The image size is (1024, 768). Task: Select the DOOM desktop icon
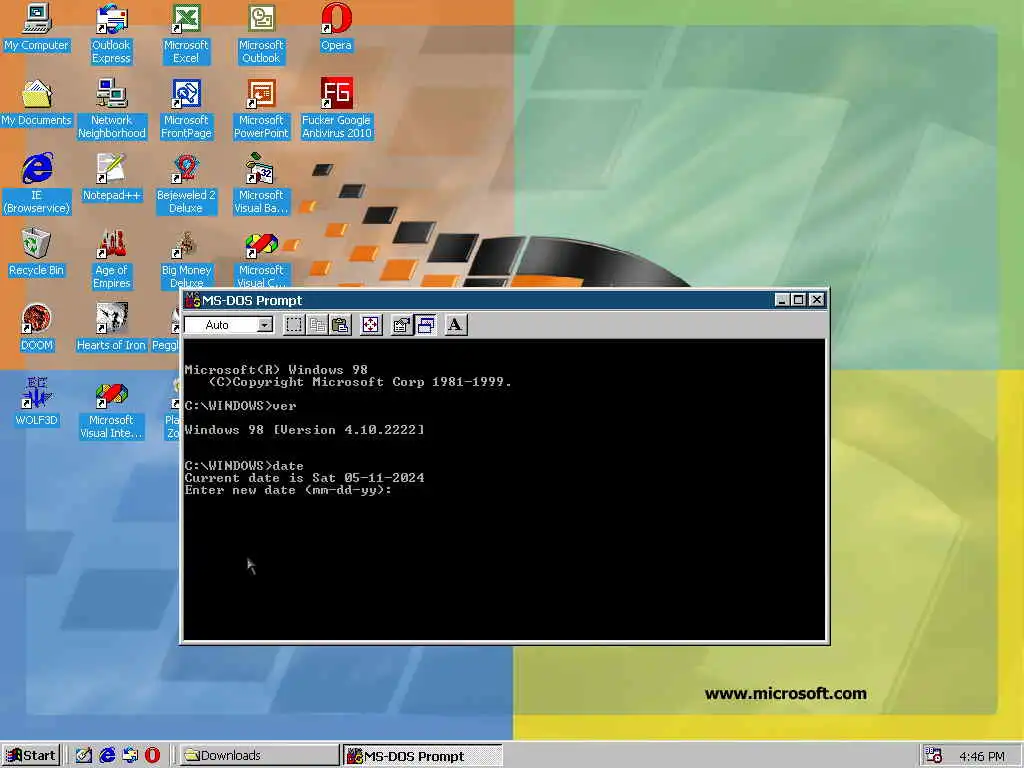coord(37,328)
